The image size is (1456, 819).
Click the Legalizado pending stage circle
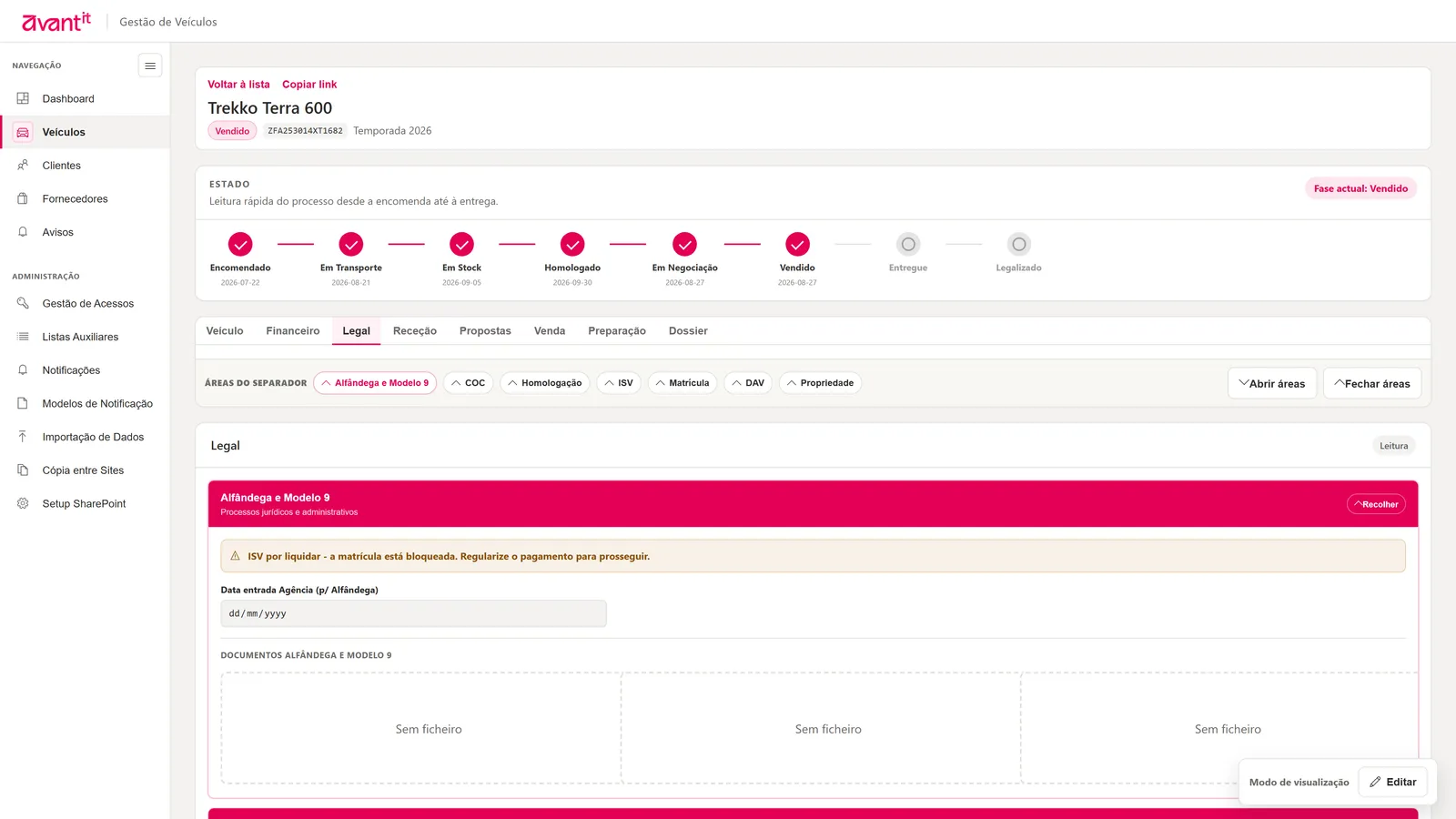1019,244
